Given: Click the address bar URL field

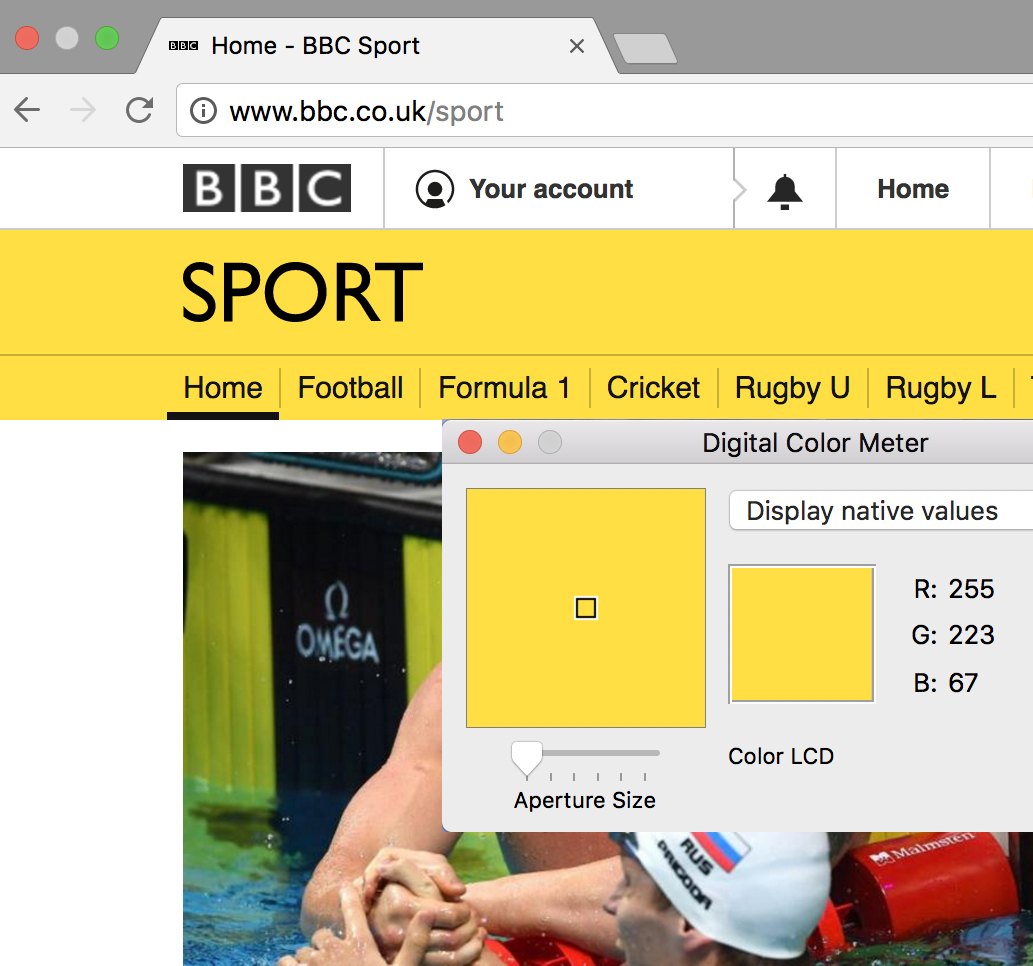Looking at the screenshot, I should coord(604,111).
